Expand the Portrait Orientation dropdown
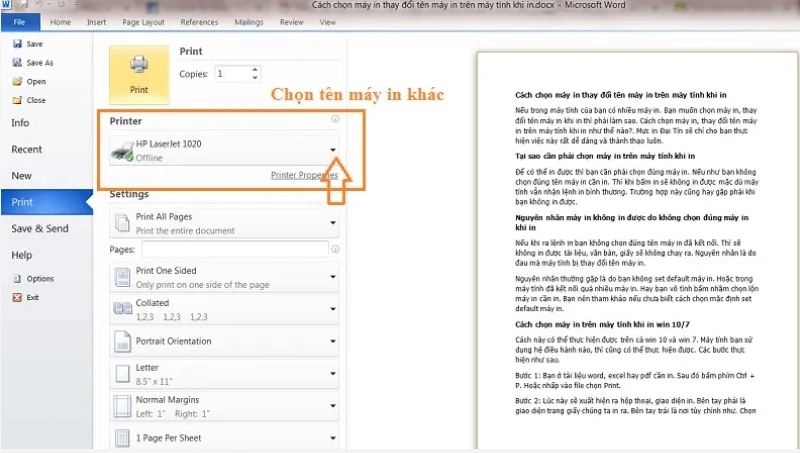This screenshot has width=800, height=453. click(x=333, y=341)
